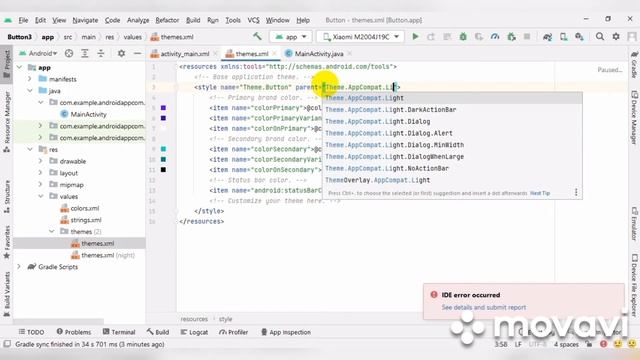Click See details and submit report link
The image size is (640, 360).
[x=484, y=307]
